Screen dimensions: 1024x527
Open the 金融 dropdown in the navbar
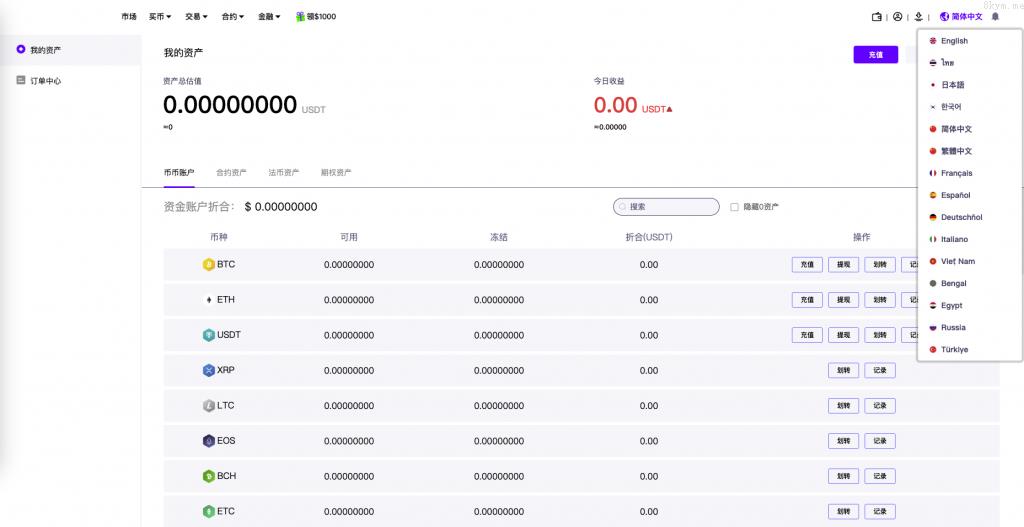pyautogui.click(x=269, y=17)
